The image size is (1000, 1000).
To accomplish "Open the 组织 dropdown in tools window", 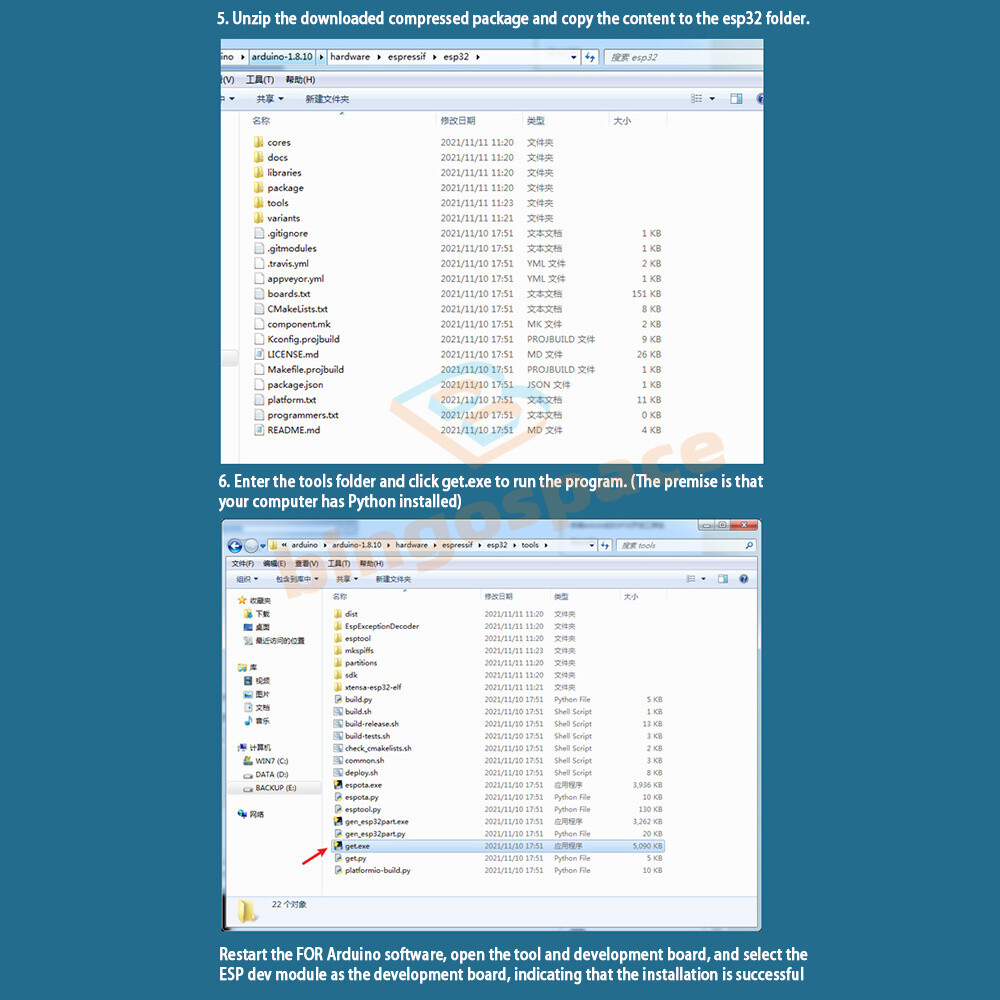I will [247, 579].
